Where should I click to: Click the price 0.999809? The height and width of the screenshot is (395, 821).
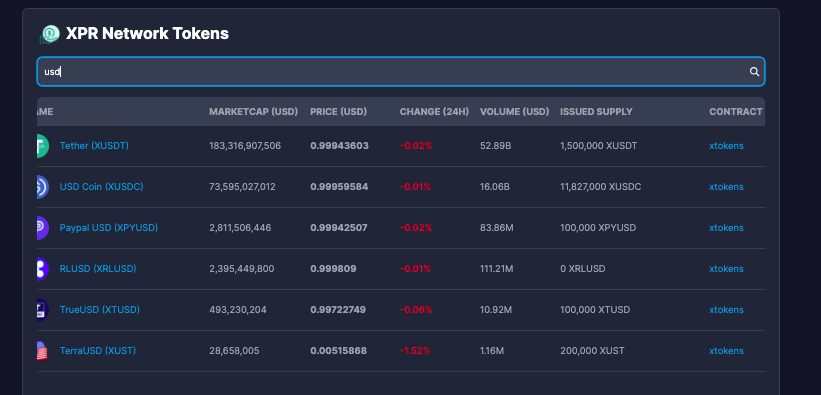(x=333, y=269)
